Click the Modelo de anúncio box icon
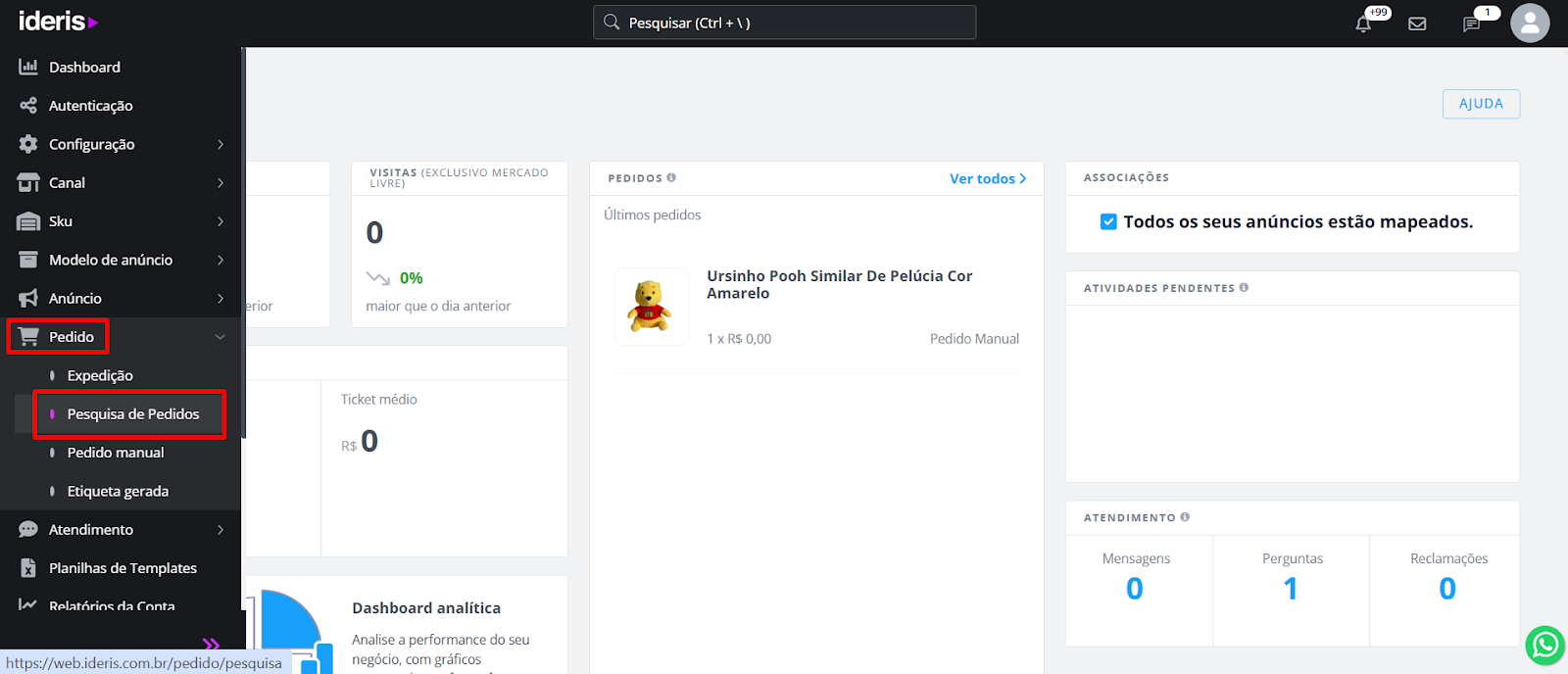The width and height of the screenshot is (1568, 674). click(28, 260)
